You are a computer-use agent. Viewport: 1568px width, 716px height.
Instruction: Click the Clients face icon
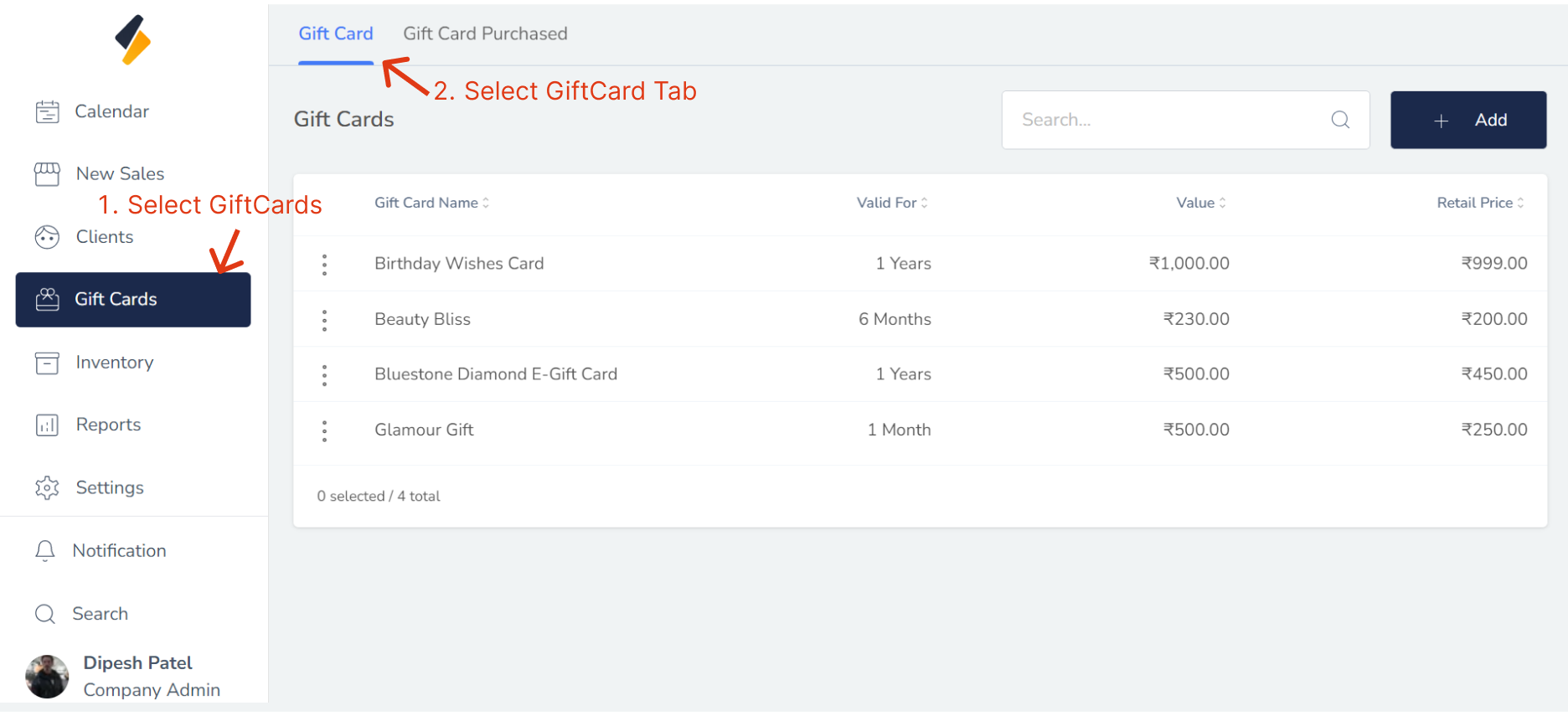47,237
